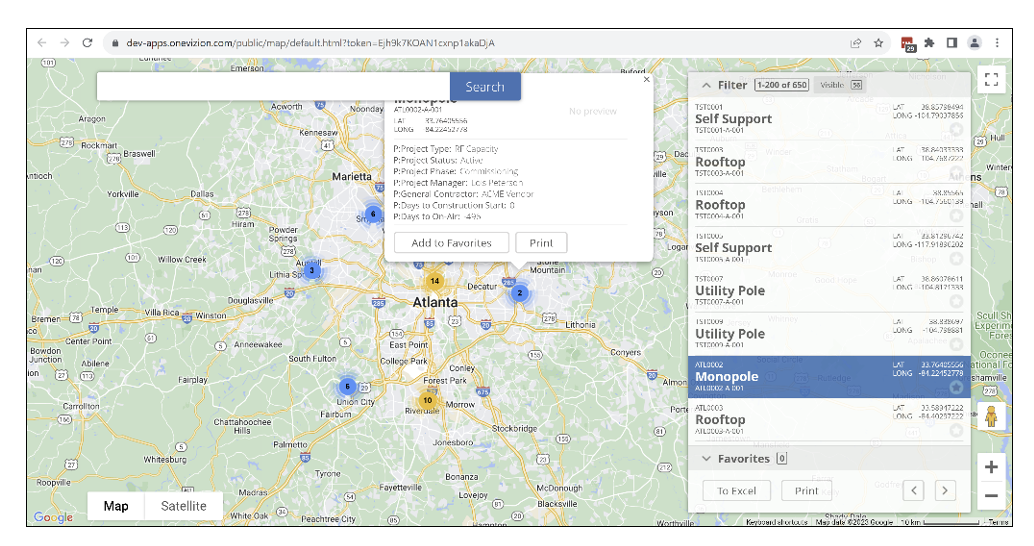Open the Chrome three-dot menu
The image size is (1034, 546).
[997, 43]
